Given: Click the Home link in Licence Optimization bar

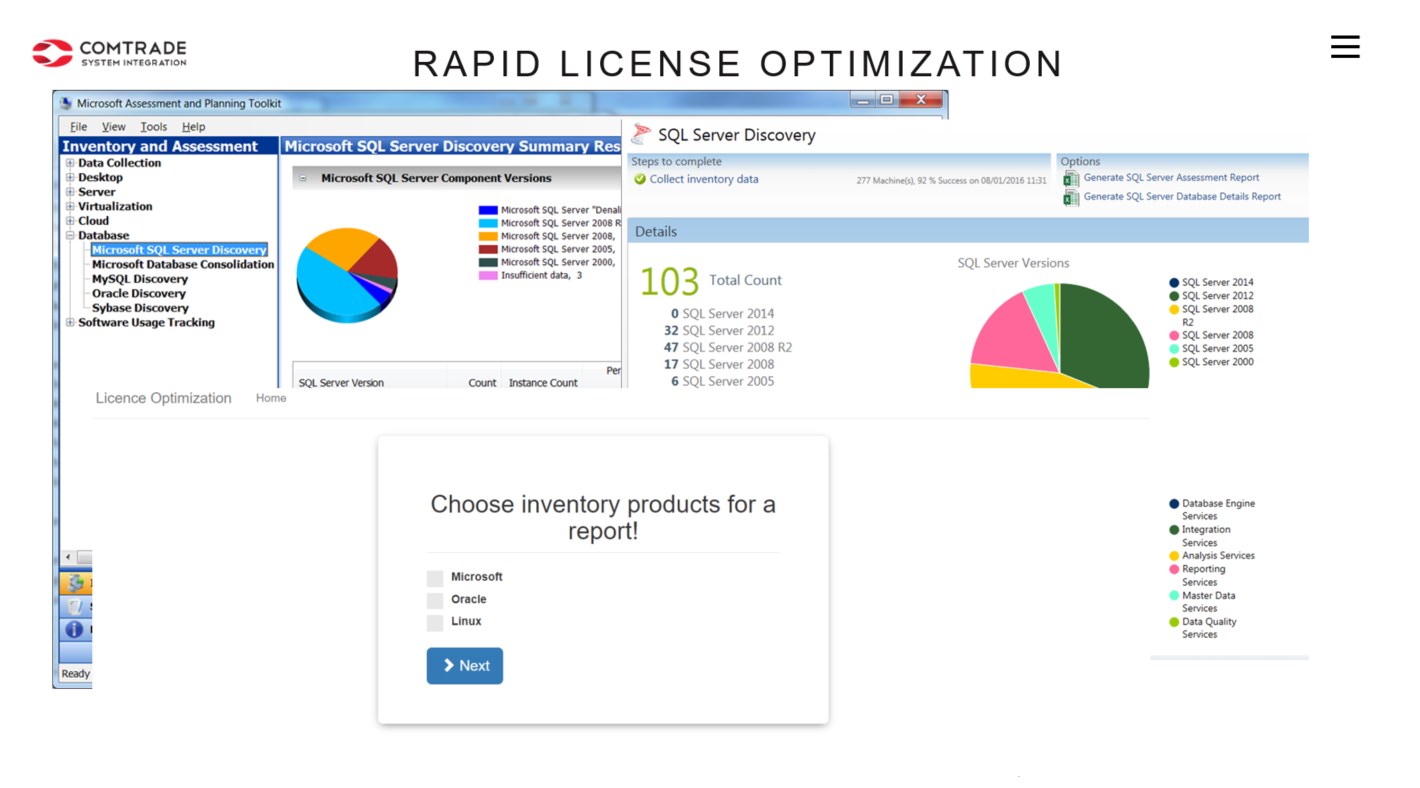Looking at the screenshot, I should click(x=271, y=398).
